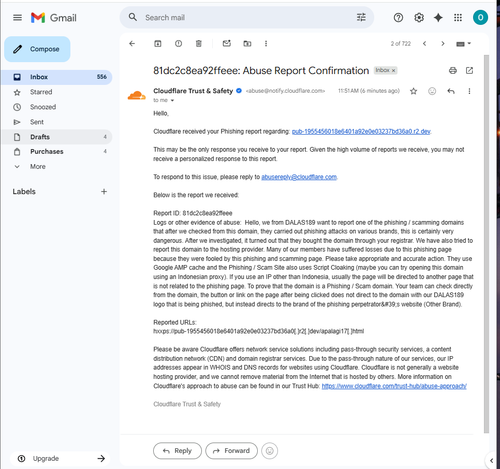
Task: Open the toolbar More options menu
Action: coord(266,43)
